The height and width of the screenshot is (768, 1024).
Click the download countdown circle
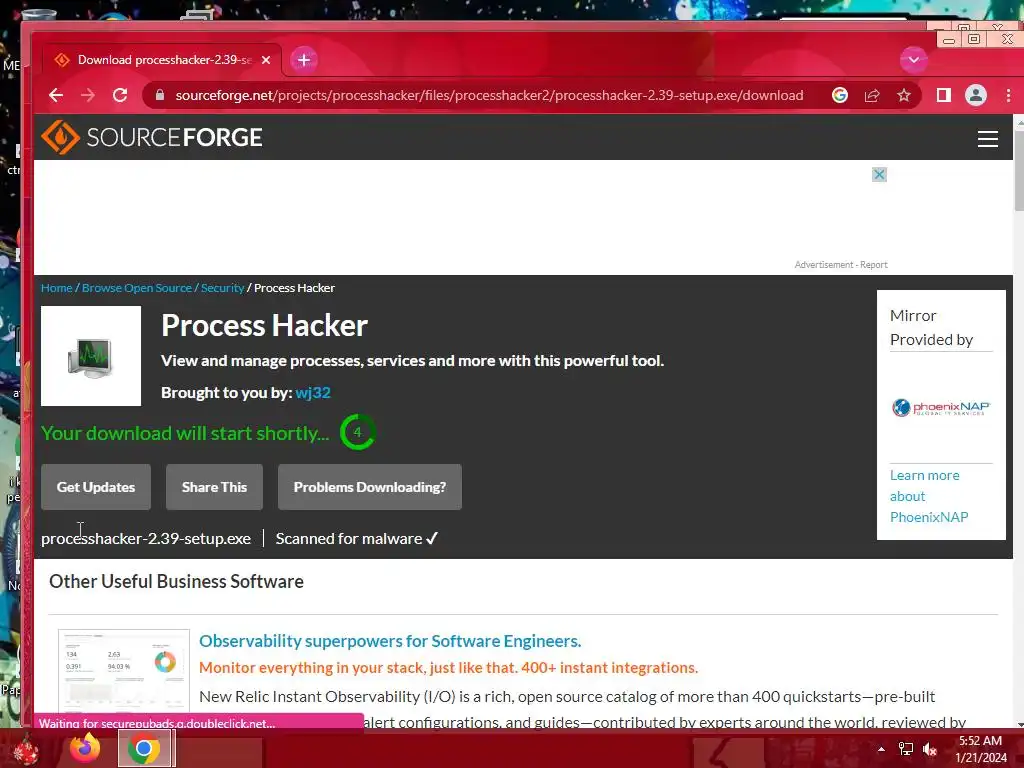coord(357,432)
